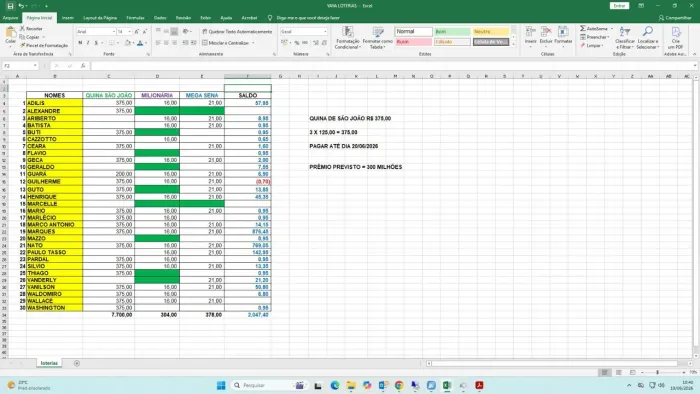Open the Limpar dropdown

point(592,46)
